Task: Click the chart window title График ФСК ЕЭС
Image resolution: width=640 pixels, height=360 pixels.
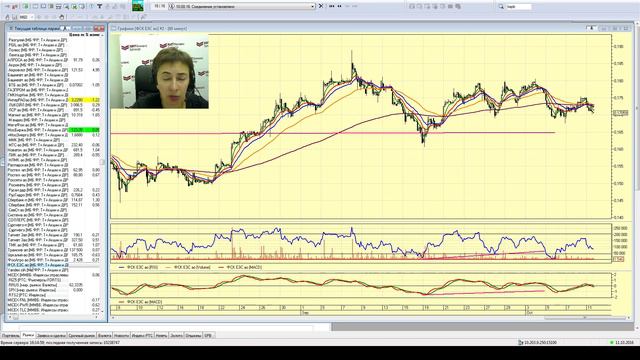Action: click(x=152, y=29)
